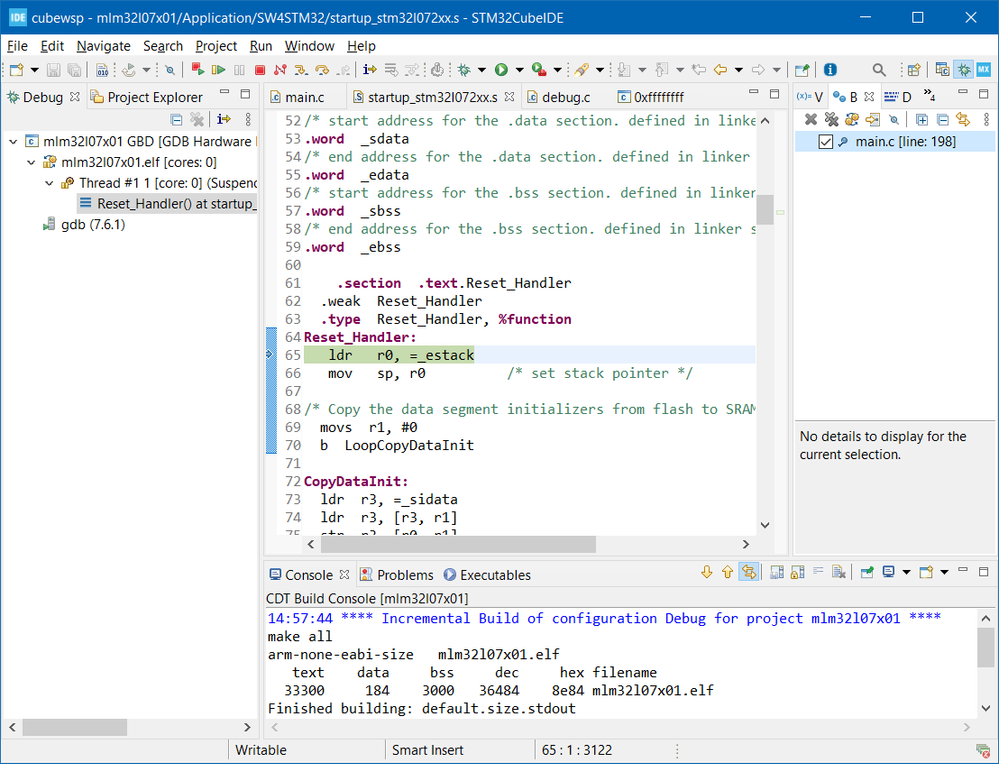Click the New file toolbar icon
This screenshot has height=764, width=999.
[17, 69]
